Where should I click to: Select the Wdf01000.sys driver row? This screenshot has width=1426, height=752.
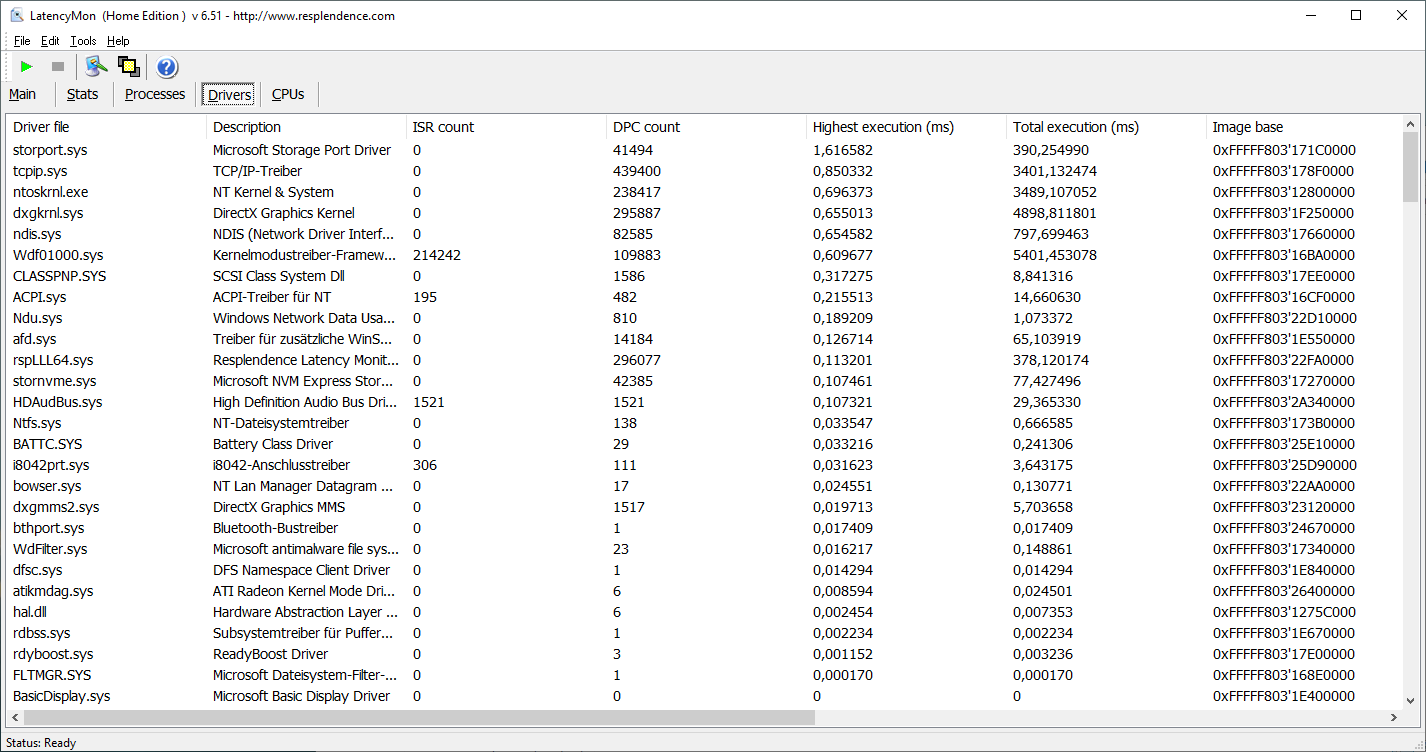coord(704,255)
